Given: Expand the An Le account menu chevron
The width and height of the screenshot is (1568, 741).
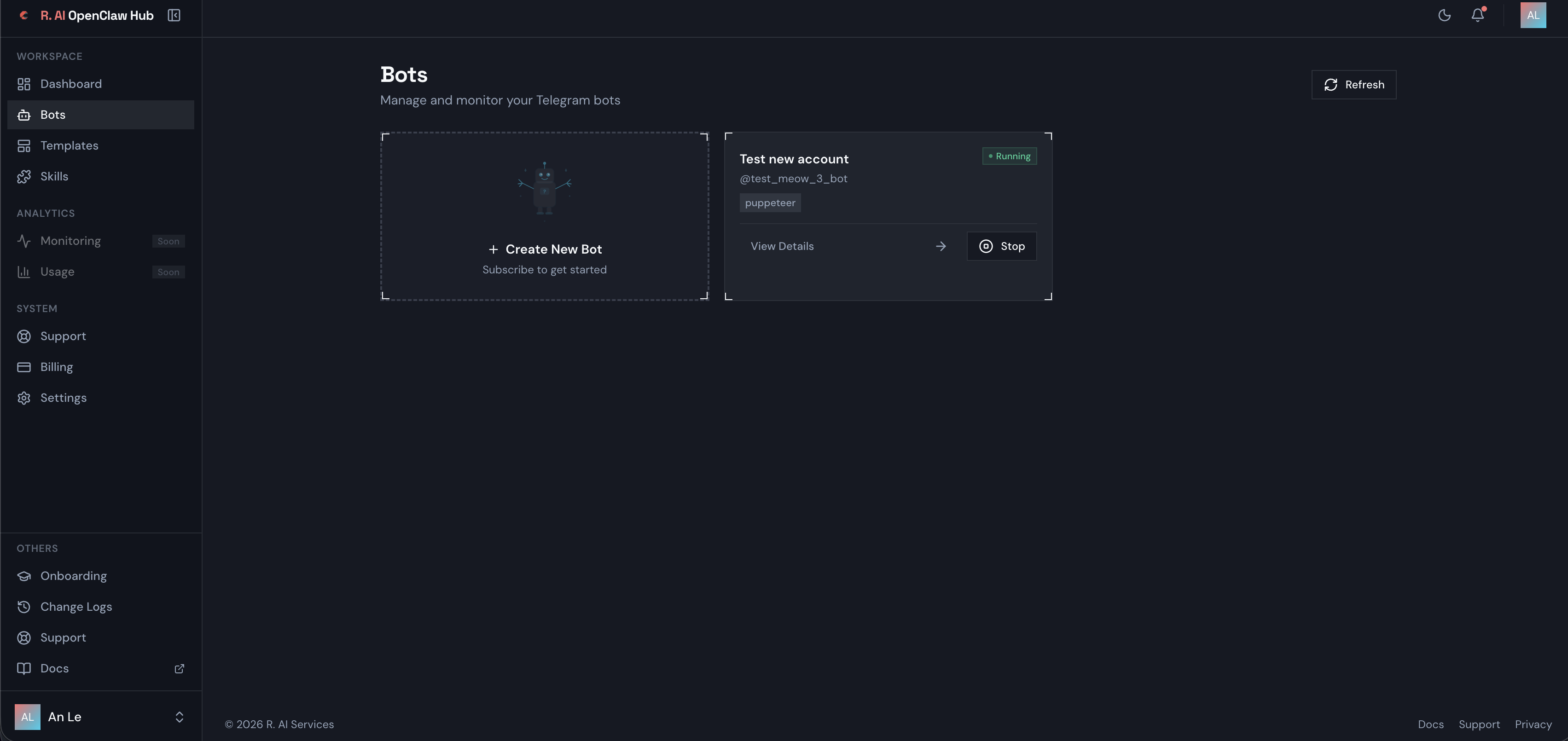Looking at the screenshot, I should click(x=179, y=717).
